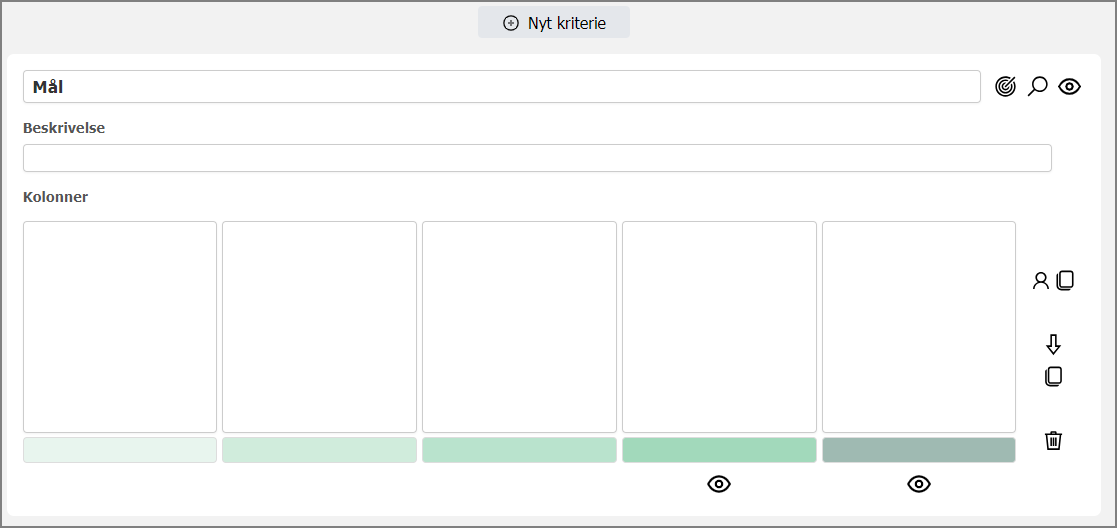Select the lightest green swatch under column one
Screen dimensions: 1117x528
click(120, 450)
